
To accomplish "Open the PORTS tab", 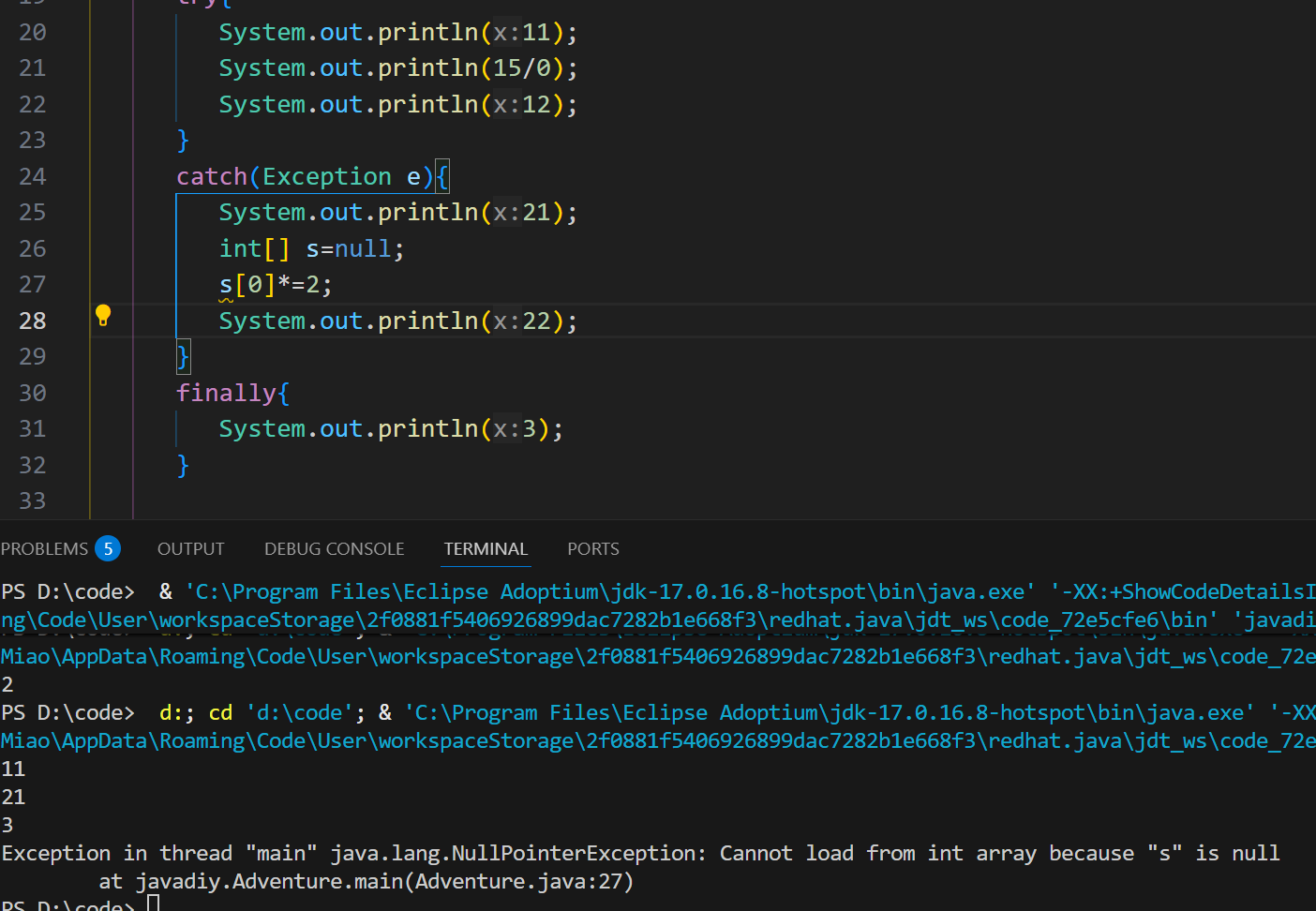I will point(592,548).
